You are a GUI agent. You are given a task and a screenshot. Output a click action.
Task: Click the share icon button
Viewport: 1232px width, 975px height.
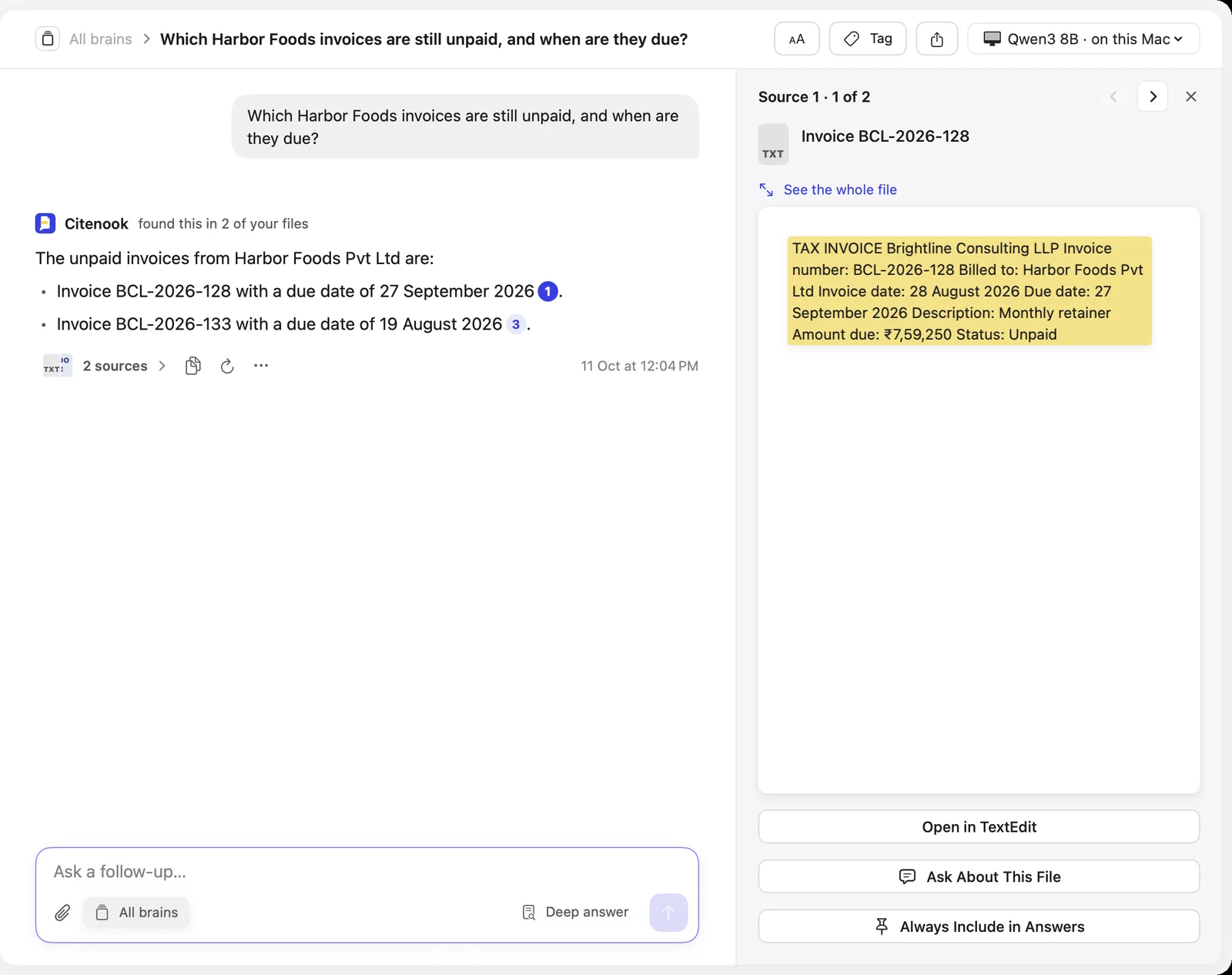tap(937, 39)
